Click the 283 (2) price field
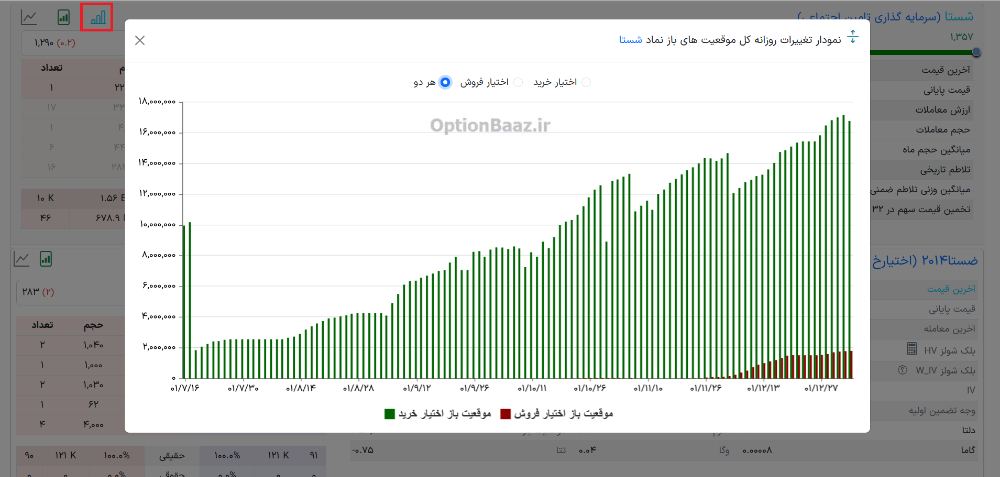Viewport: 1000px width, 477px height. tap(70, 291)
